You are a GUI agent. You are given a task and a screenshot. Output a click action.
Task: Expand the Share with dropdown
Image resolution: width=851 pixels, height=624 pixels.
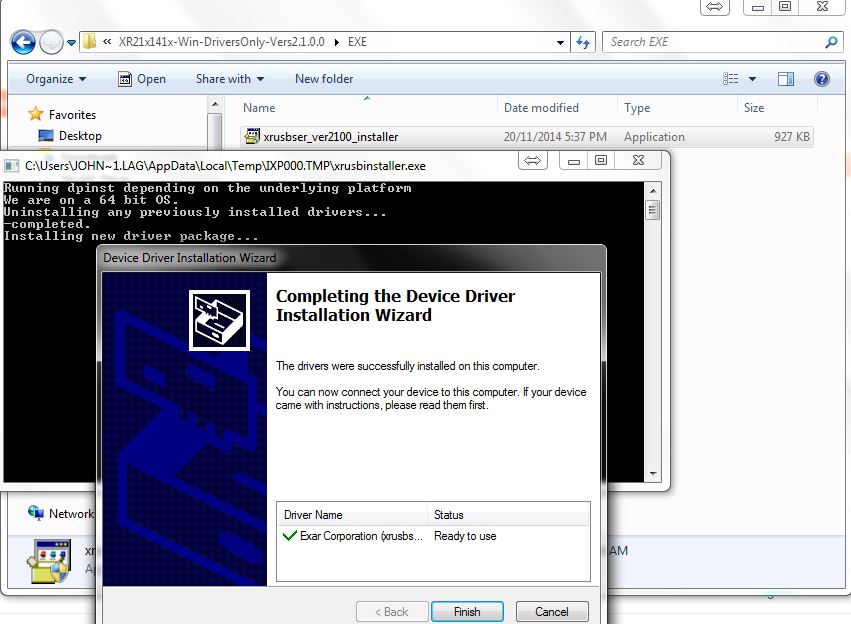229,78
